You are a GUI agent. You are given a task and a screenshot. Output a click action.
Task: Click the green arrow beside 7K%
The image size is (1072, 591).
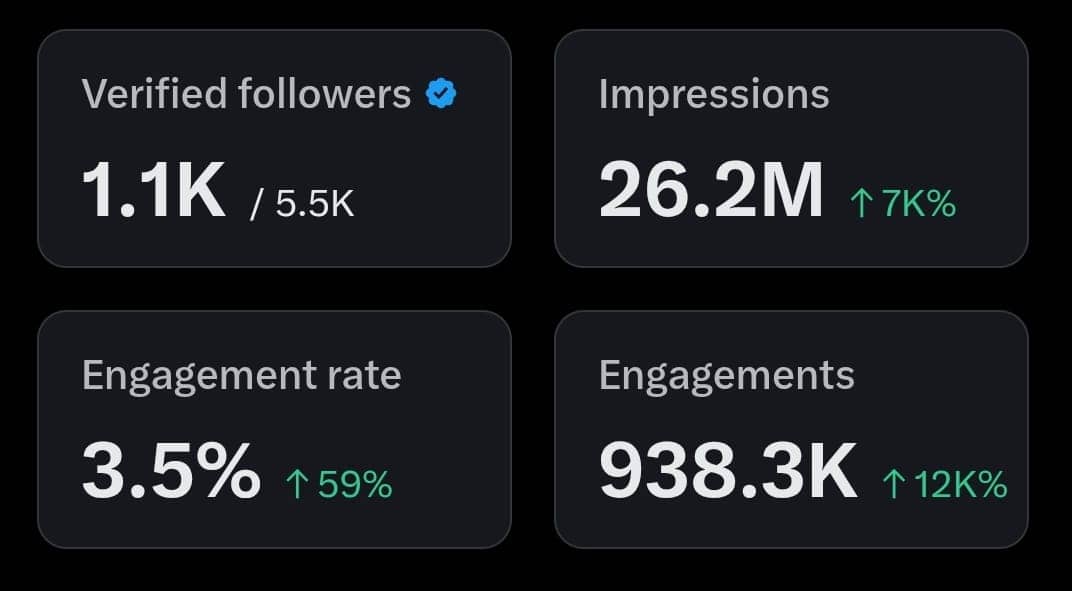[x=861, y=204]
